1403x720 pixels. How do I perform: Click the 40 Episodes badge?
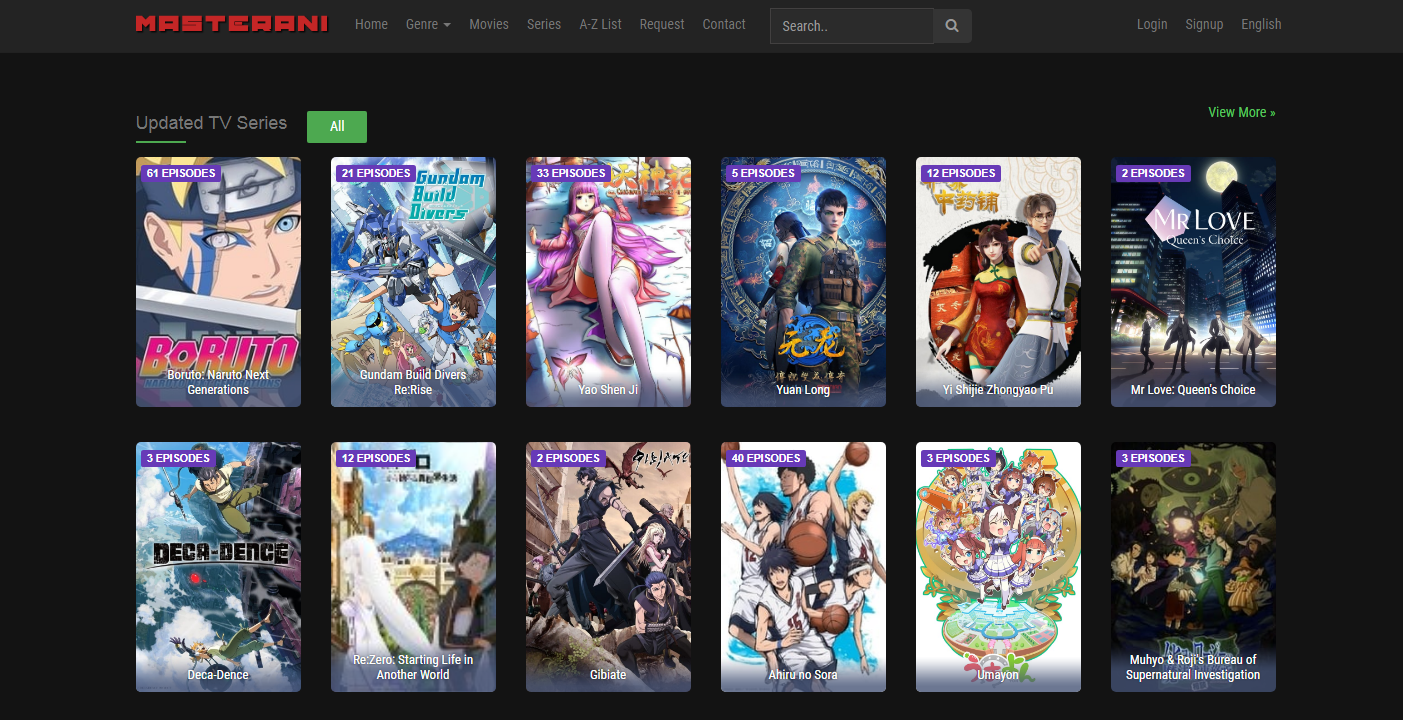766,458
